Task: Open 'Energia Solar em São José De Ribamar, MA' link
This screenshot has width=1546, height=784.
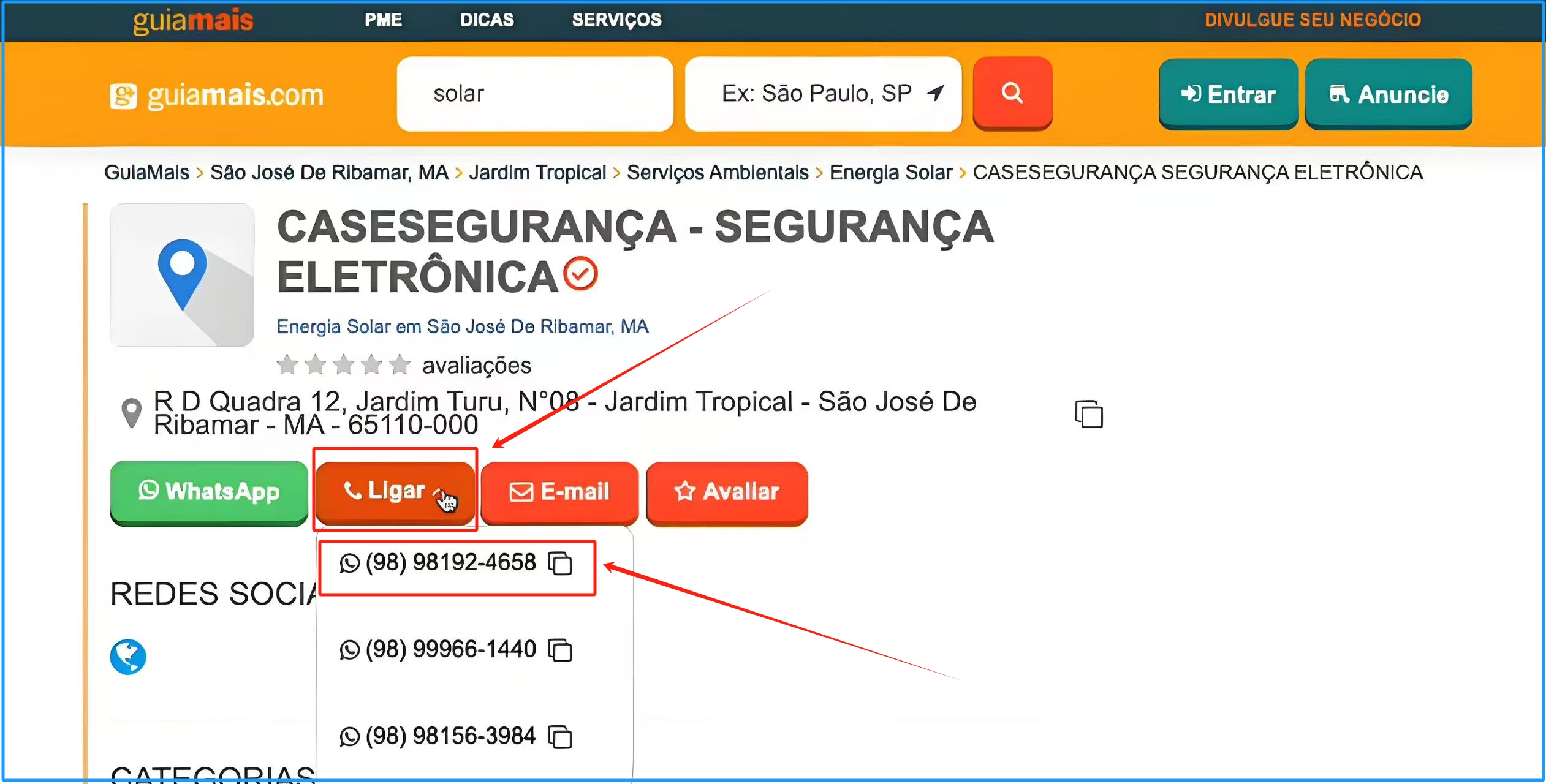Action: pos(463,326)
